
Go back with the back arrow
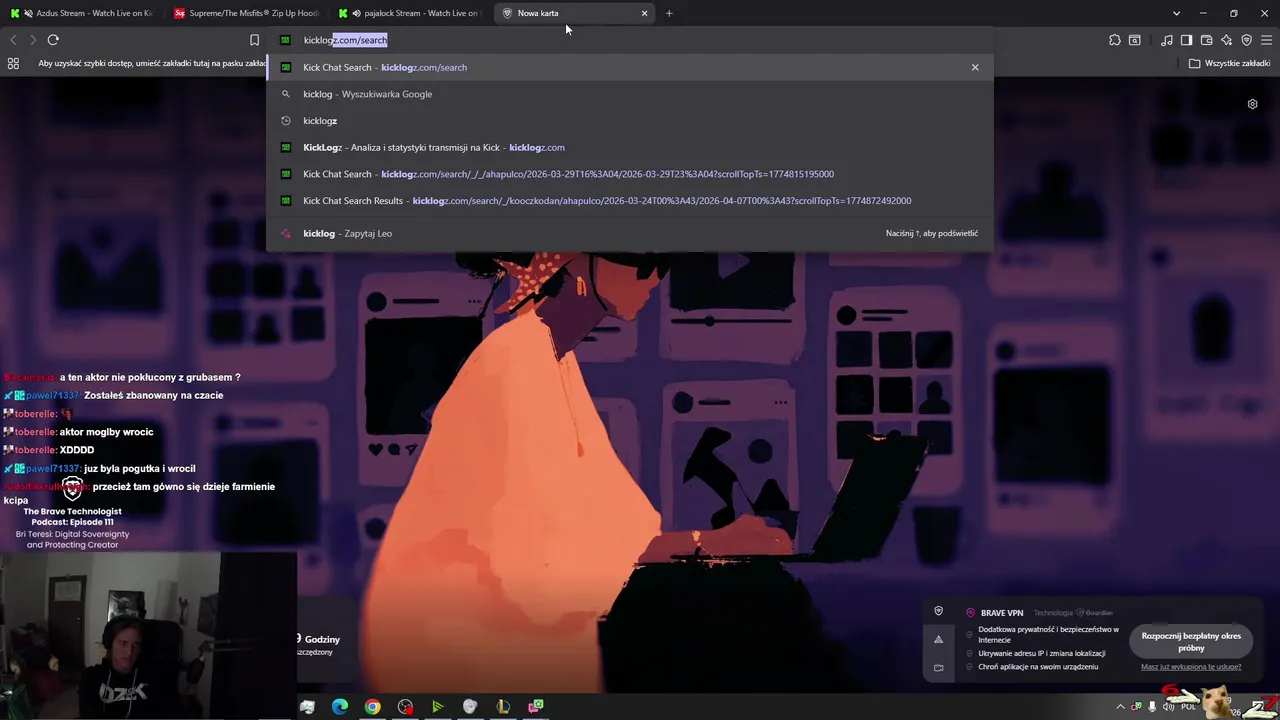click(x=13, y=40)
